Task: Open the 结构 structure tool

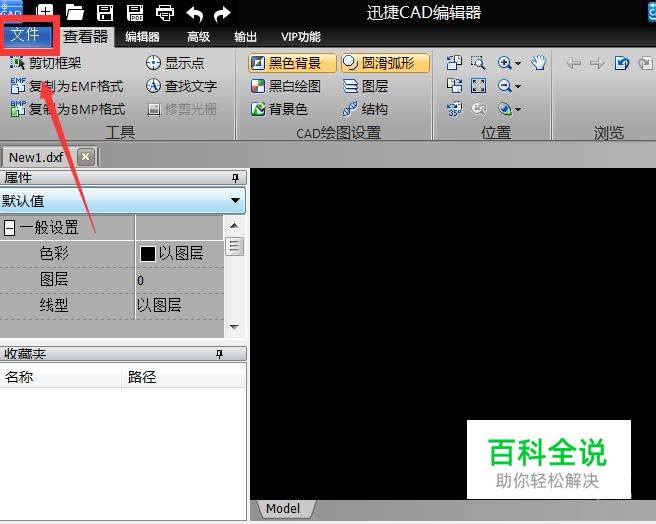Action: pos(365,109)
